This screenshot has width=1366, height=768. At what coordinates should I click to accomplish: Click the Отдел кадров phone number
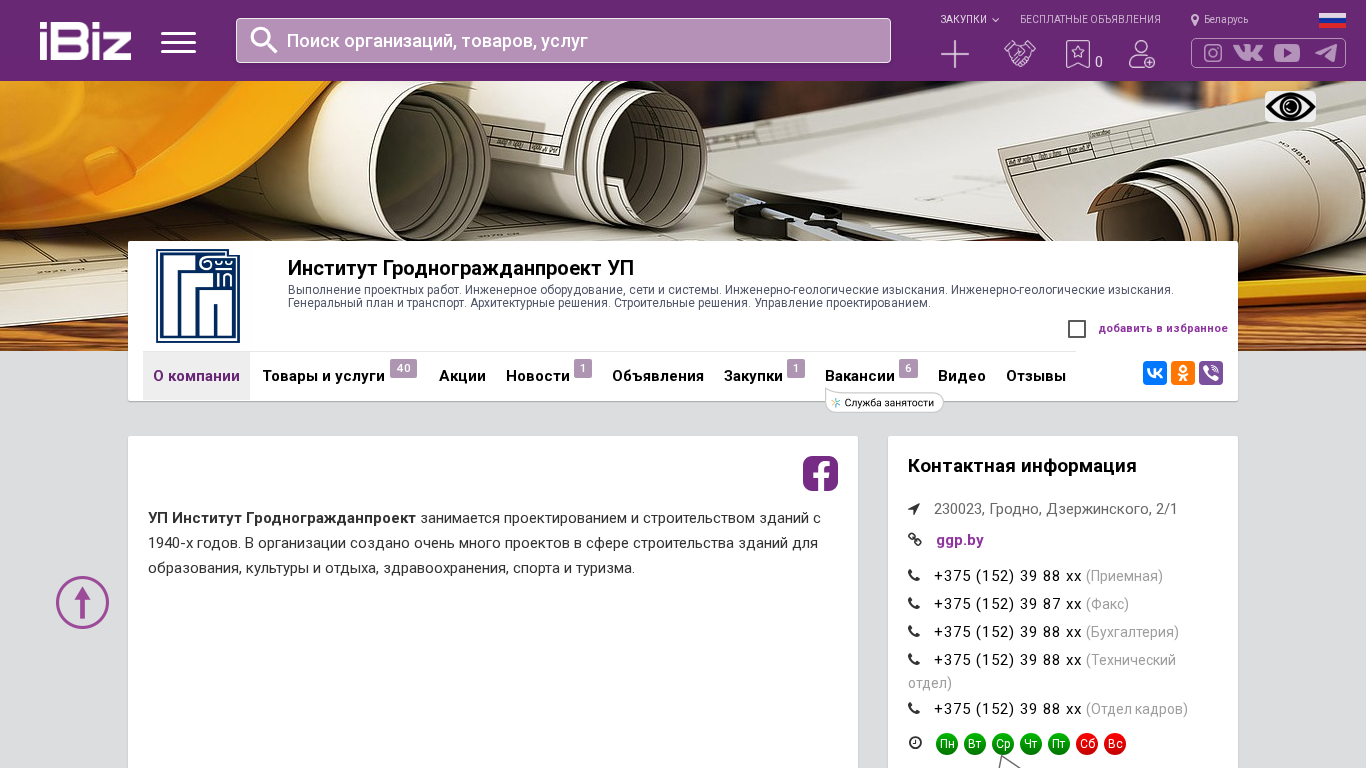pyautogui.click(x=1008, y=709)
